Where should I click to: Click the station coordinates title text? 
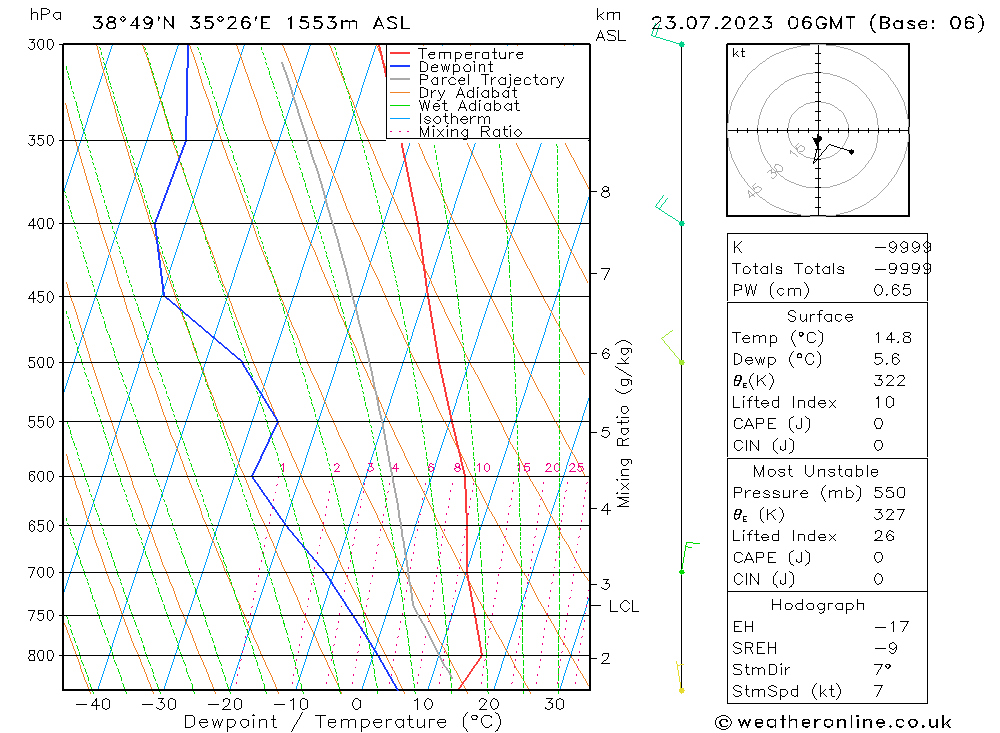pyautogui.click(x=250, y=22)
